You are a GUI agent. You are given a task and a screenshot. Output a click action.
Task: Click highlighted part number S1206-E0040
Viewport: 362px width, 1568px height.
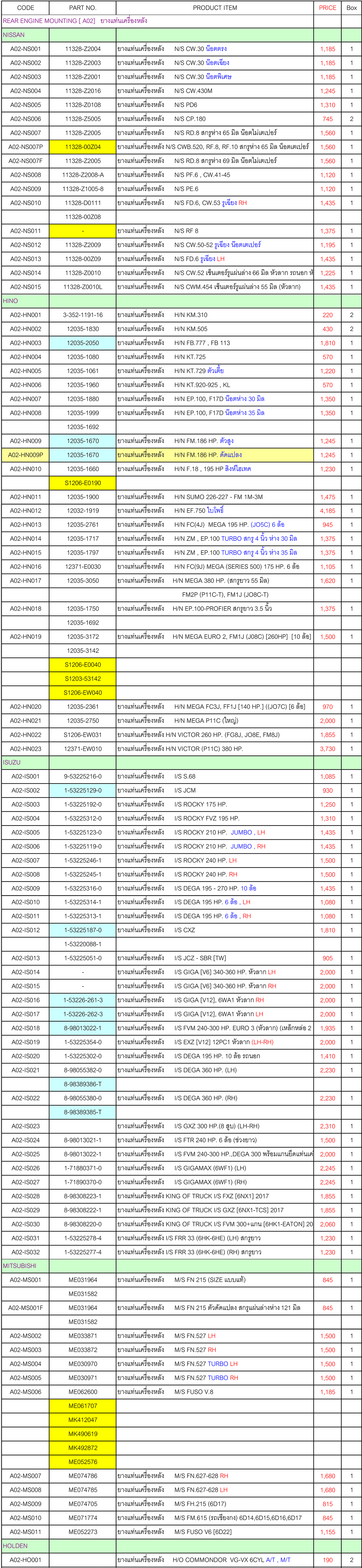(83, 665)
